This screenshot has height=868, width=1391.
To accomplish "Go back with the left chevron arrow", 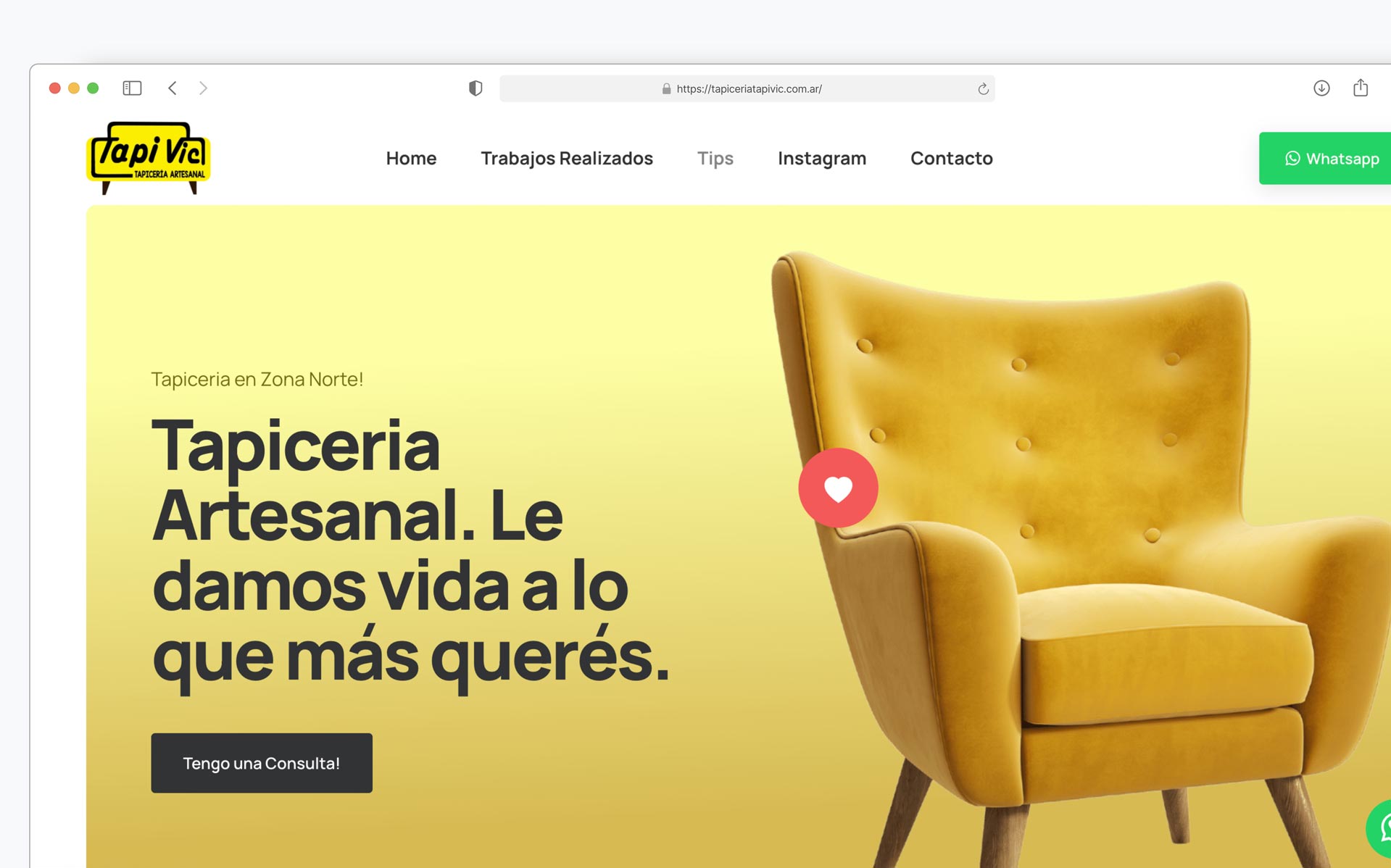I will coord(173,88).
